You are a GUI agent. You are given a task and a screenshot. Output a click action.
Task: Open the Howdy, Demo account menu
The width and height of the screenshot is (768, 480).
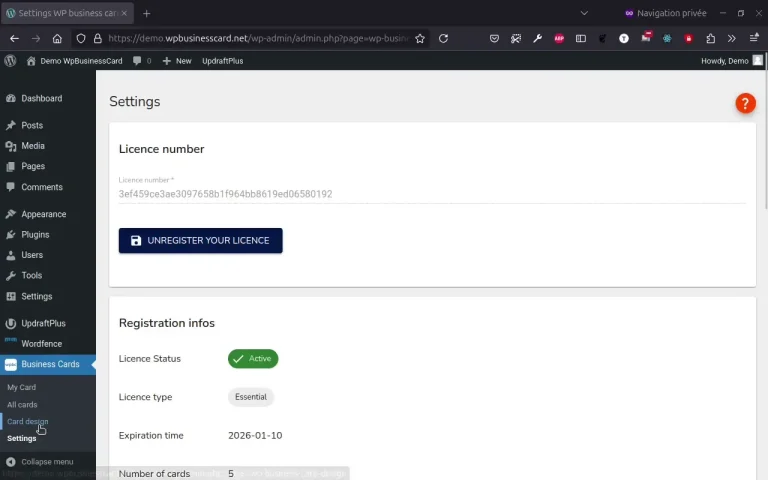tap(732, 61)
